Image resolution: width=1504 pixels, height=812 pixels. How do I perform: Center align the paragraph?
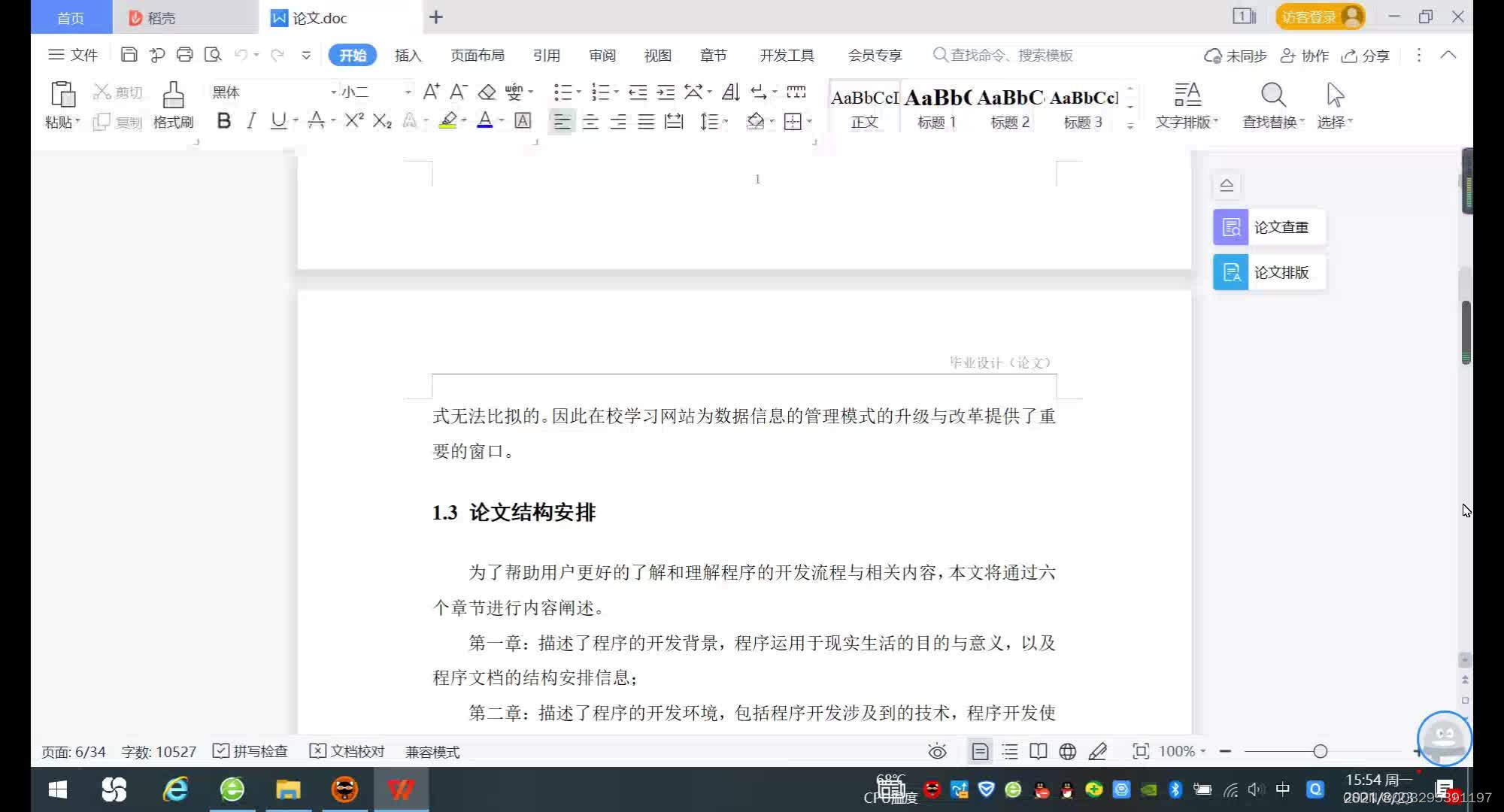(x=590, y=121)
